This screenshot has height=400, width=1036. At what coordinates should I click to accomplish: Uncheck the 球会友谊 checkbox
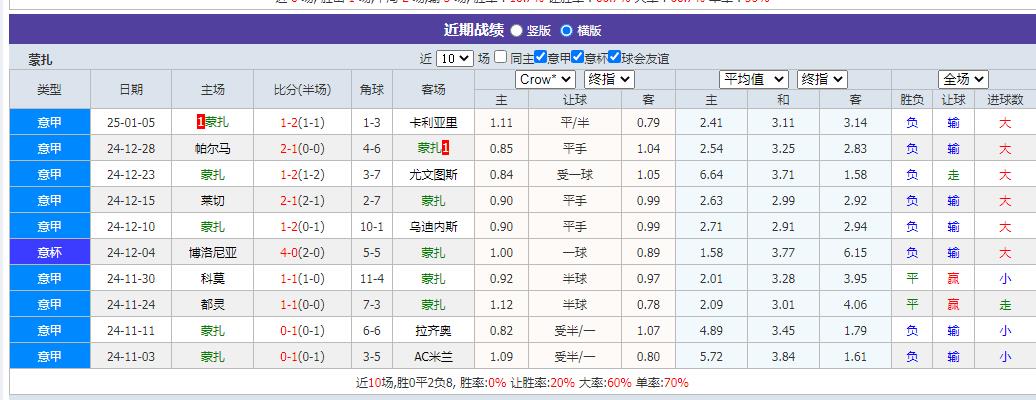[x=614, y=58]
